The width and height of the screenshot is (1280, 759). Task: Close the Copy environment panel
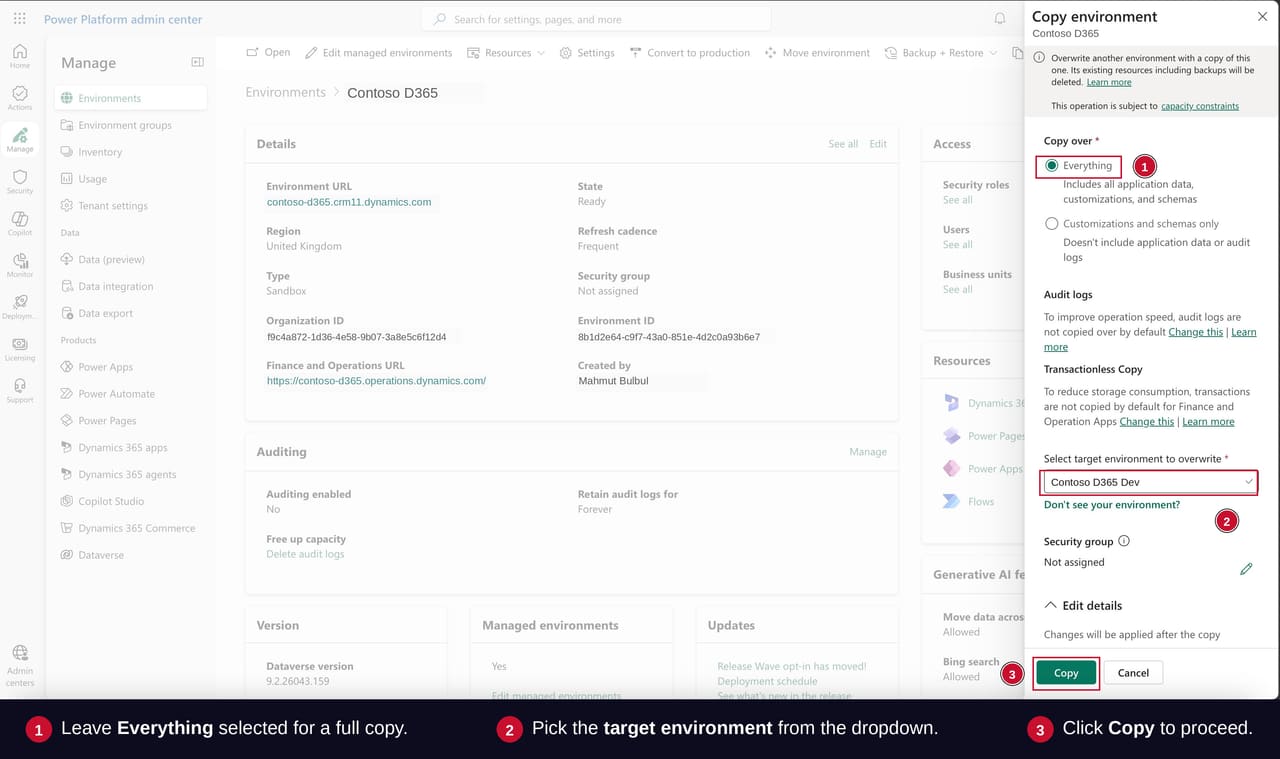tap(1262, 17)
